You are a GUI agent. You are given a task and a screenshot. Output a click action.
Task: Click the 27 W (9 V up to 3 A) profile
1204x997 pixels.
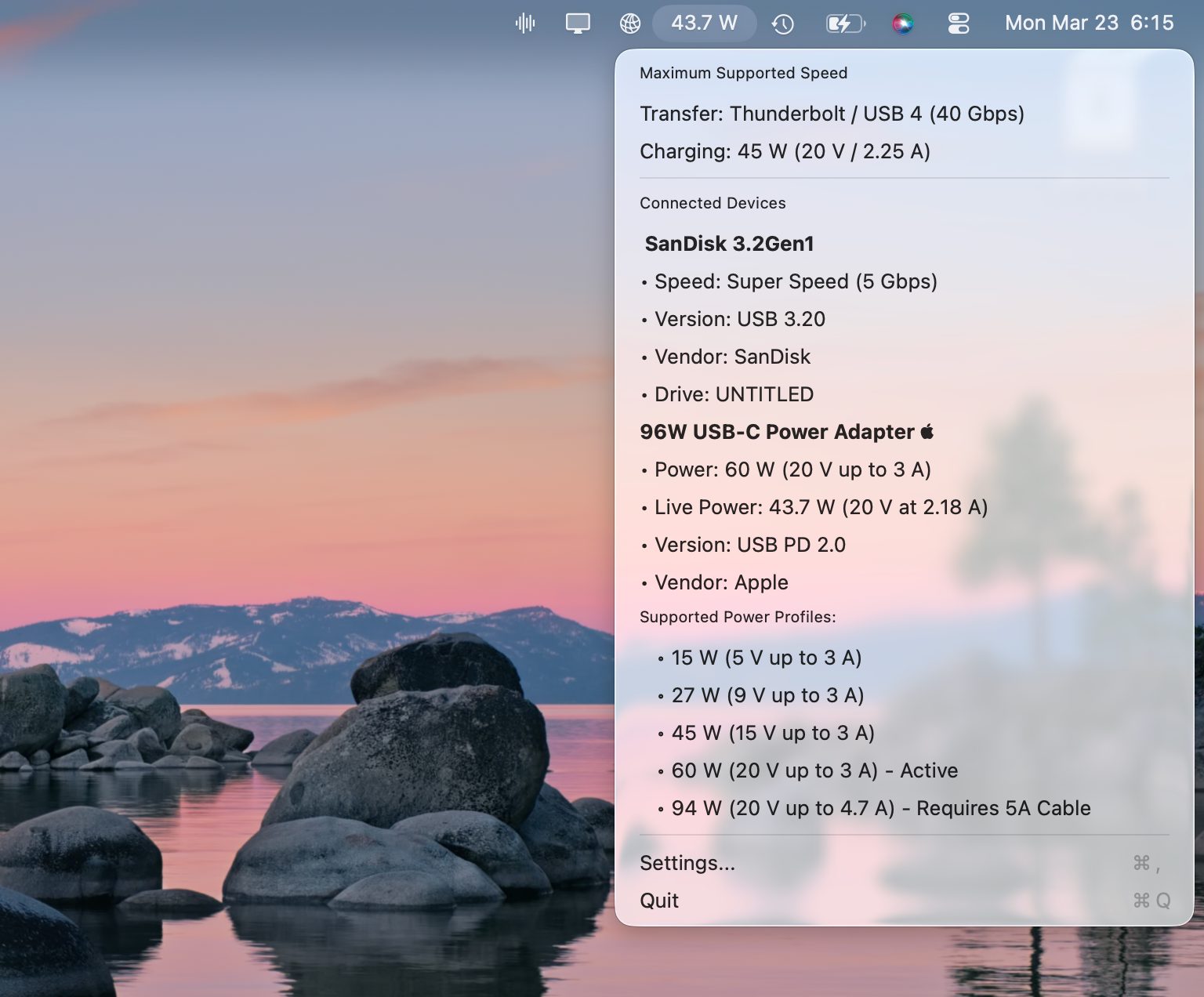point(761,695)
